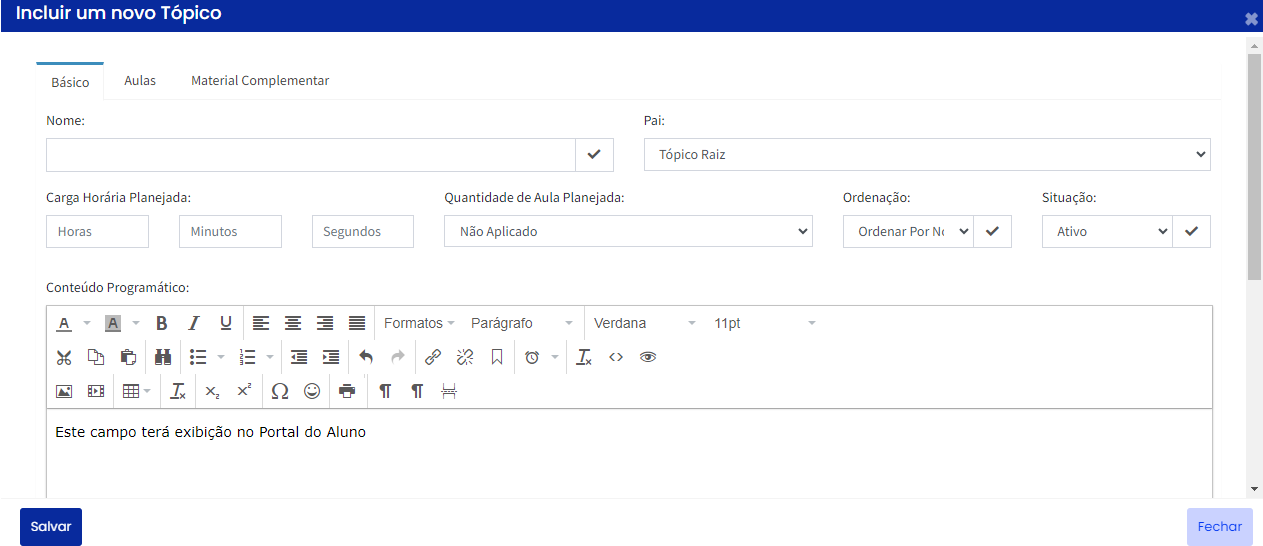Open the Pai dropdown showing Tópico Raiz
This screenshot has width=1263, height=546.
pos(927,155)
